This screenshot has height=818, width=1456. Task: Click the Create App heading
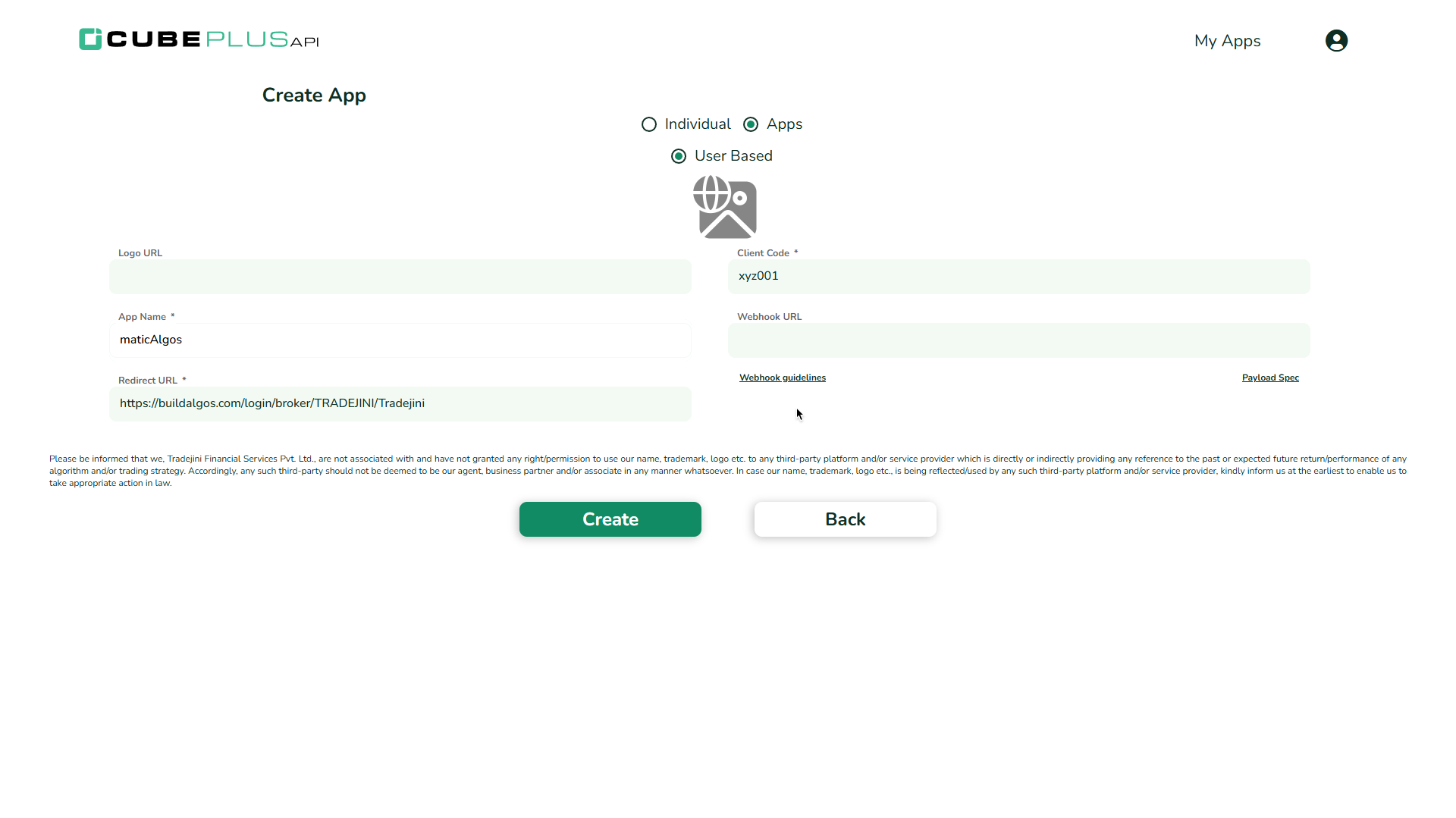pos(314,96)
